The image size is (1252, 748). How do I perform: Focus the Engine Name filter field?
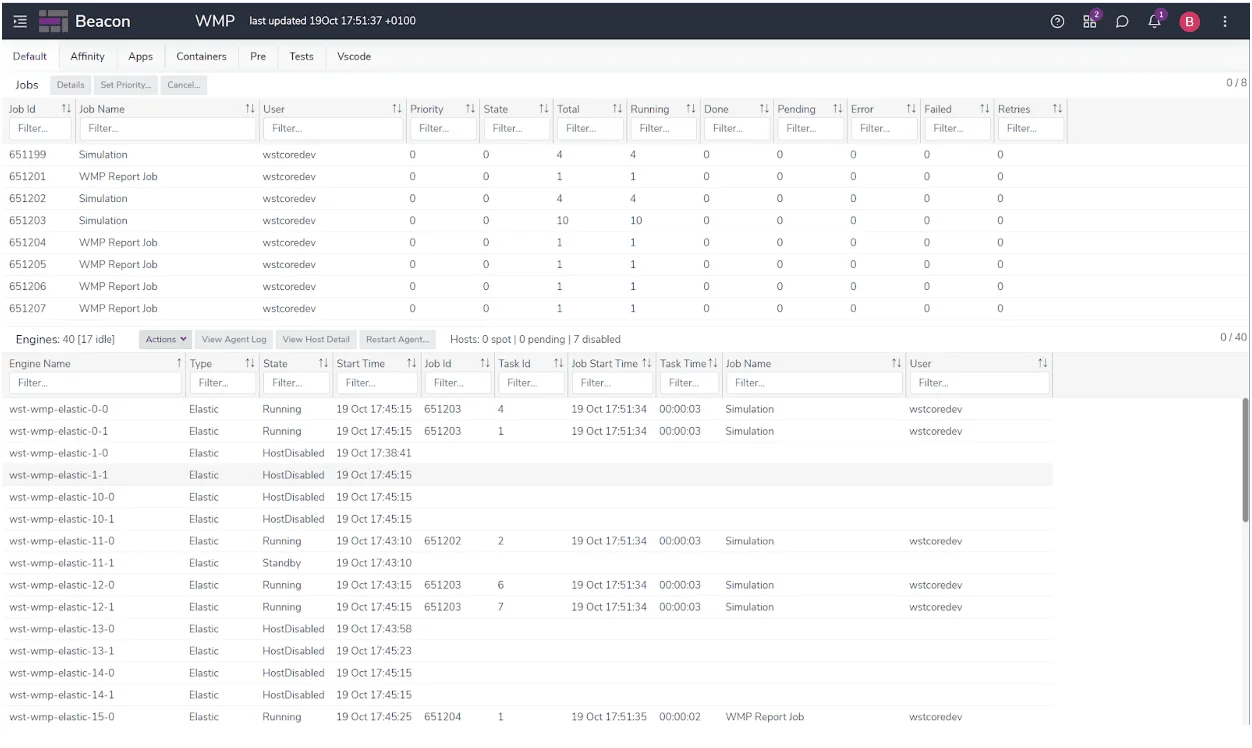[92, 383]
